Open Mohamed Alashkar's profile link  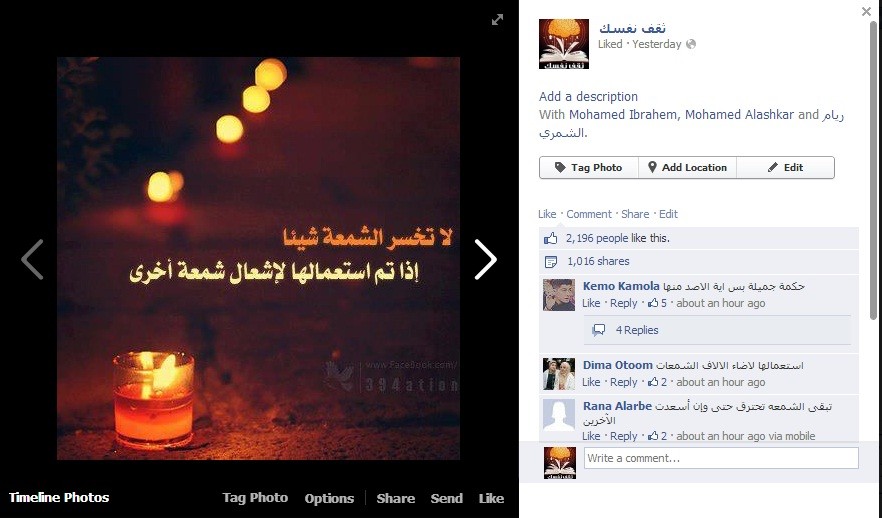point(739,115)
